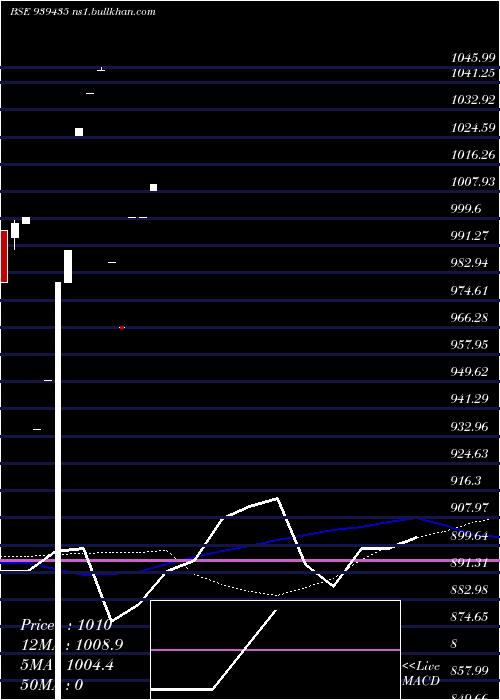Click the 907.97 price axis label
Screen dimensions: 500x700
pyautogui.click(x=469, y=508)
